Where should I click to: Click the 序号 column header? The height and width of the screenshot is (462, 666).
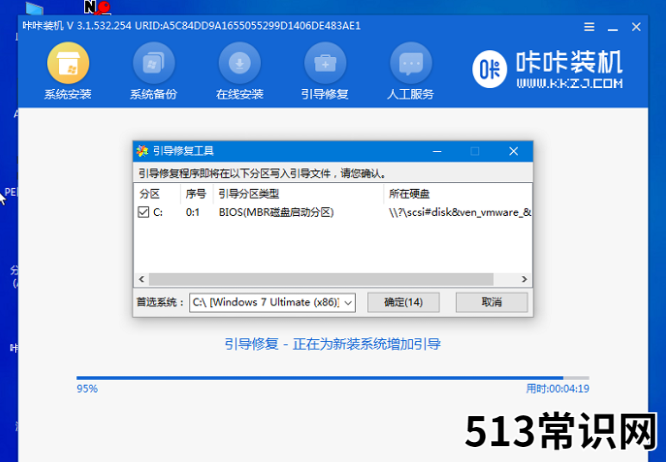coord(196,194)
